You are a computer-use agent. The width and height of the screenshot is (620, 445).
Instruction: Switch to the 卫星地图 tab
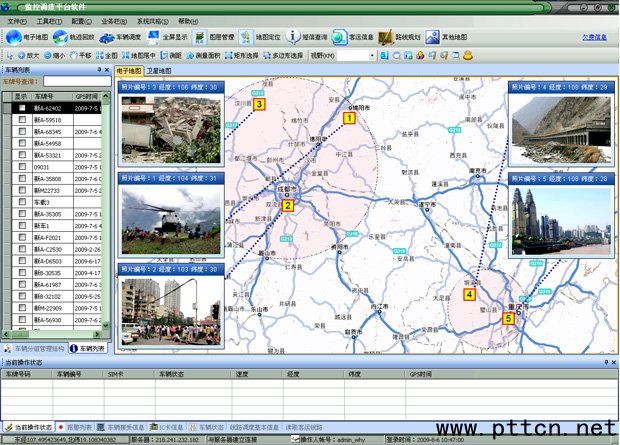[x=159, y=72]
